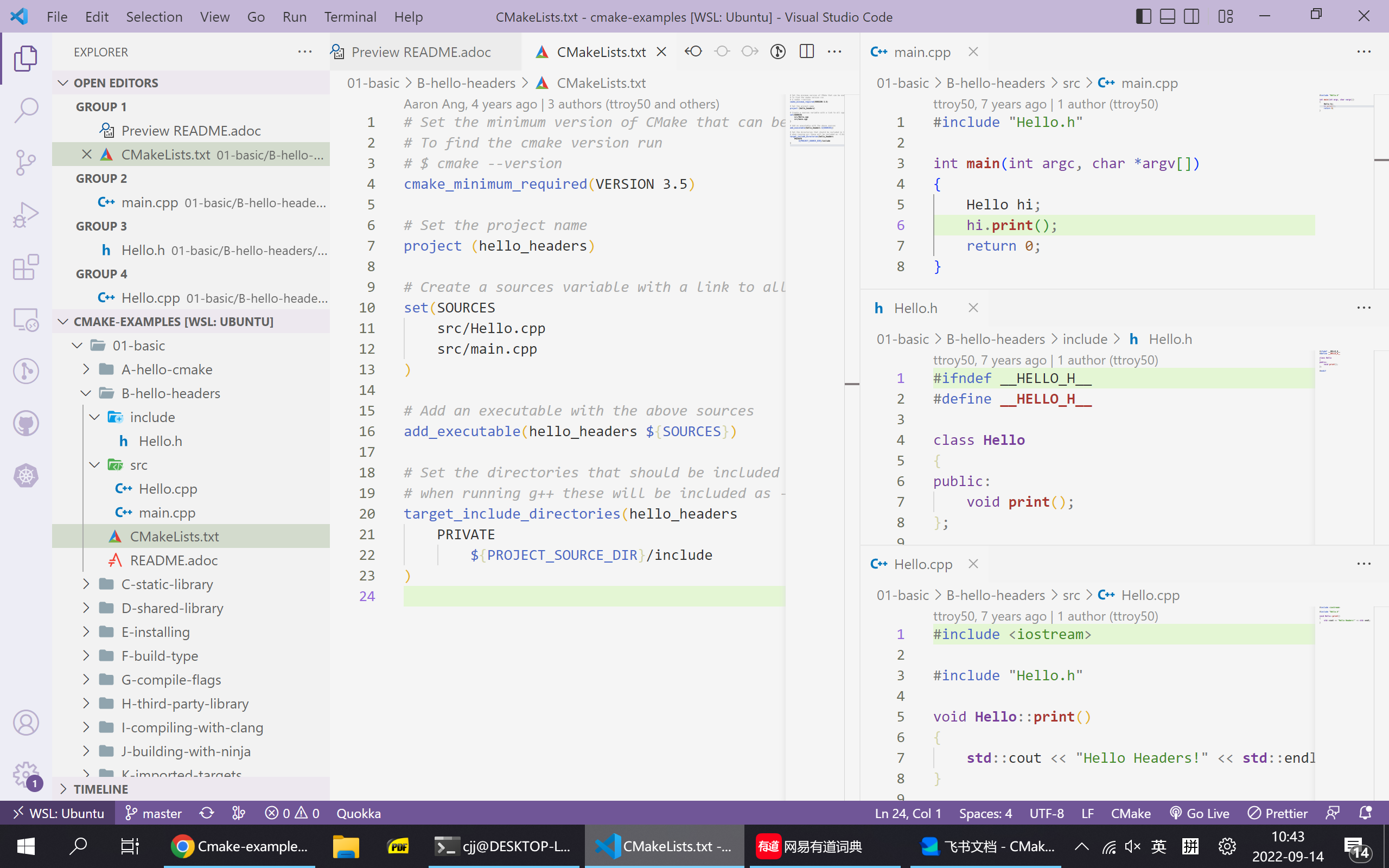Open the Chrome Cmake-example taskbar window
This screenshot has width=1389, height=868.
coord(240,846)
